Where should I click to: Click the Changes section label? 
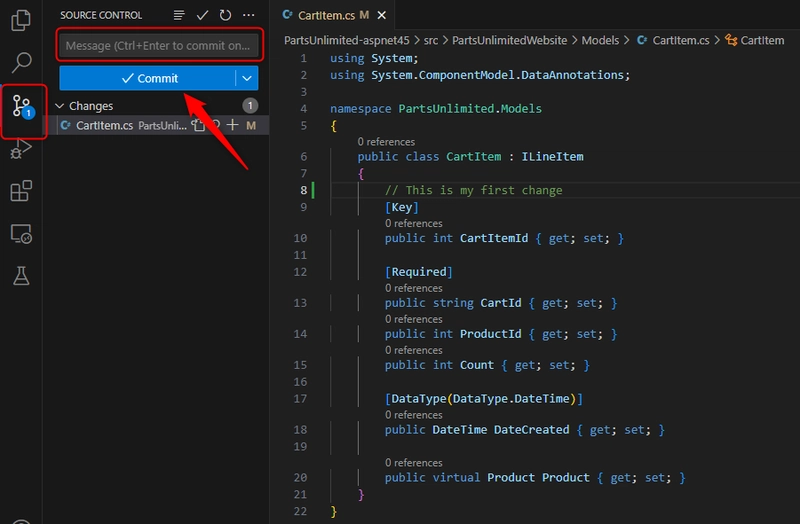91,106
